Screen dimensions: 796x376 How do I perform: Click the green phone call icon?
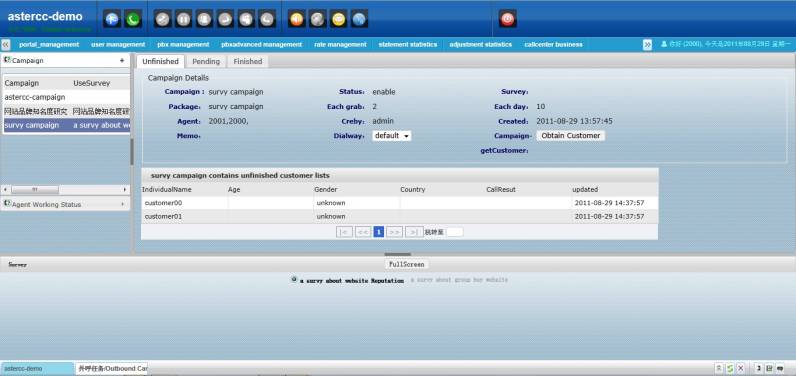[133, 19]
